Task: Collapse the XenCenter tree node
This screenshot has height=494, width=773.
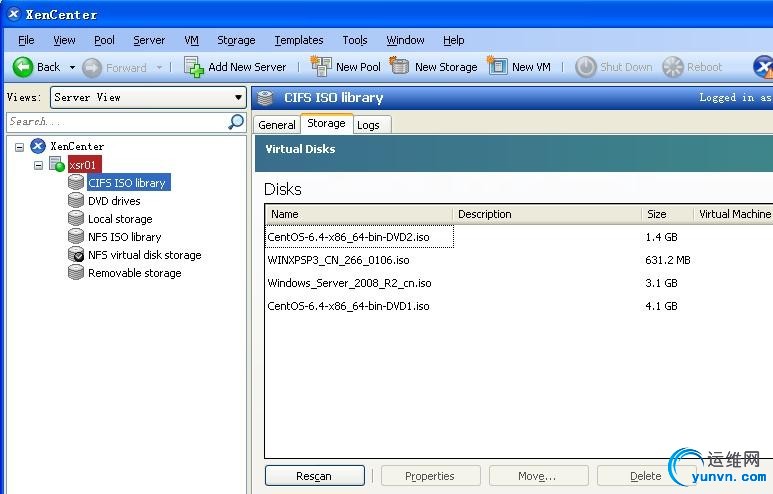Action: [x=19, y=146]
